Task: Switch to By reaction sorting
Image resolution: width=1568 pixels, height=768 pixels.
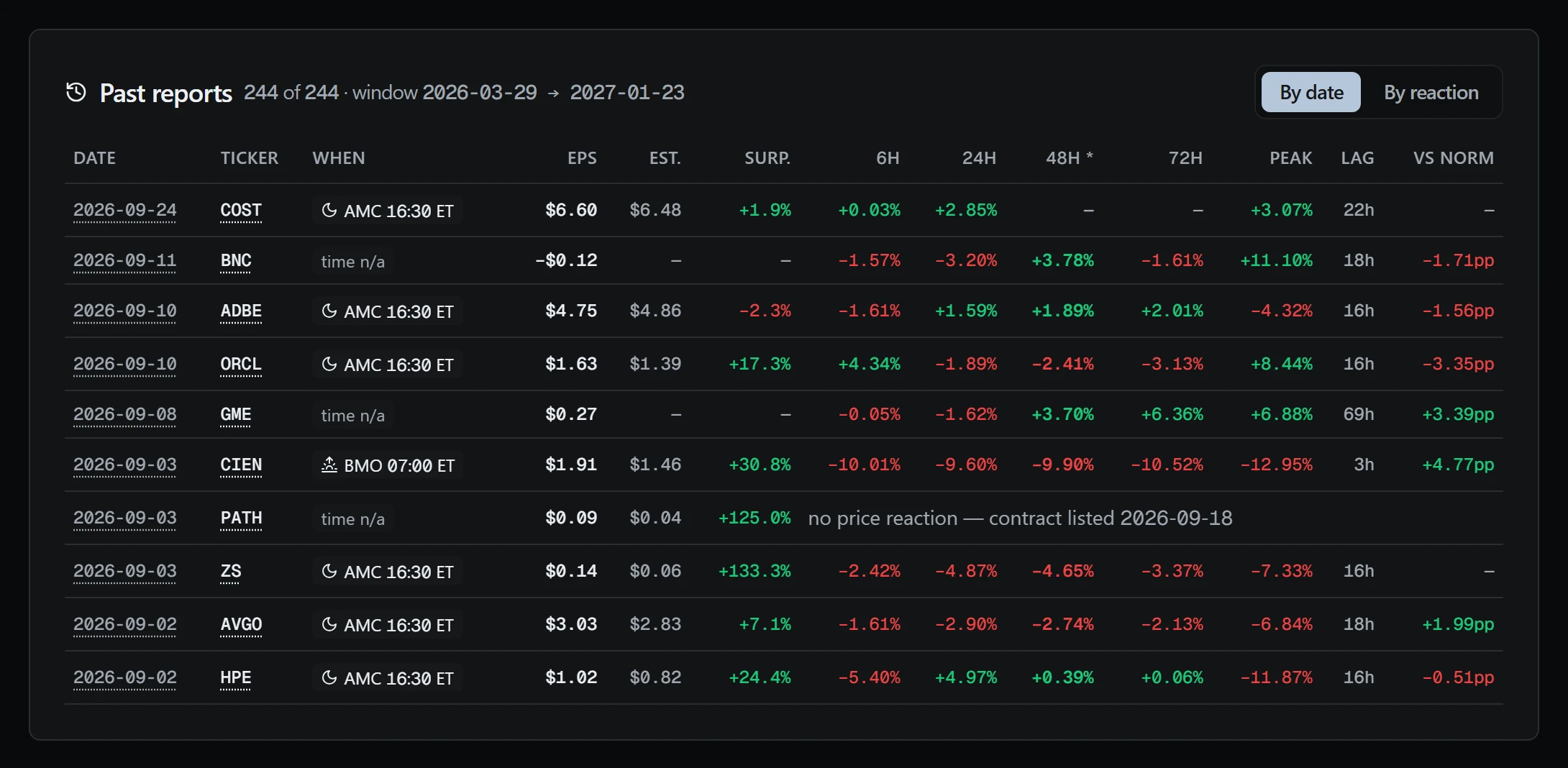Action: tap(1431, 92)
